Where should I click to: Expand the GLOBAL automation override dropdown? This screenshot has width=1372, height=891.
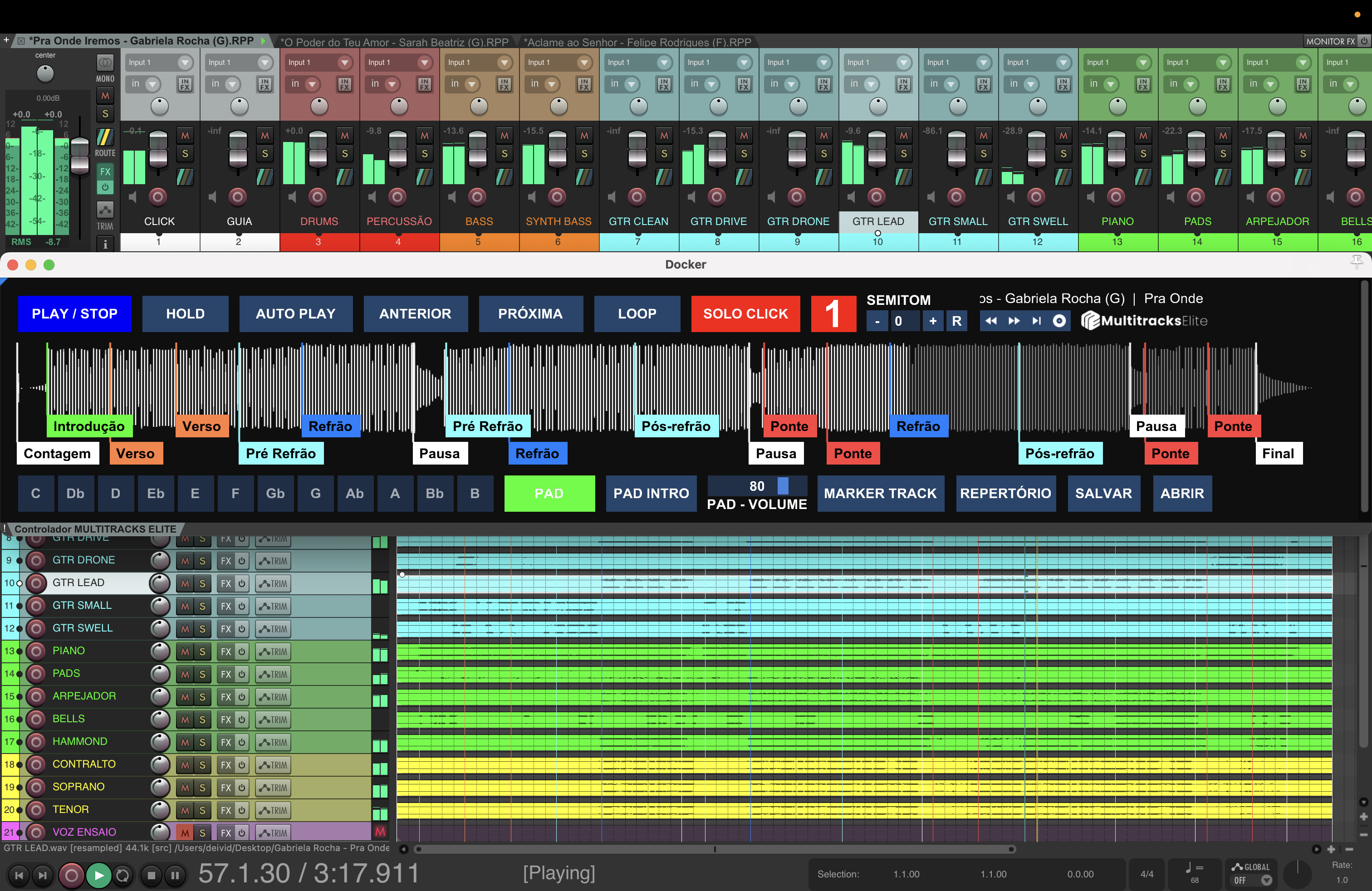(x=1266, y=880)
